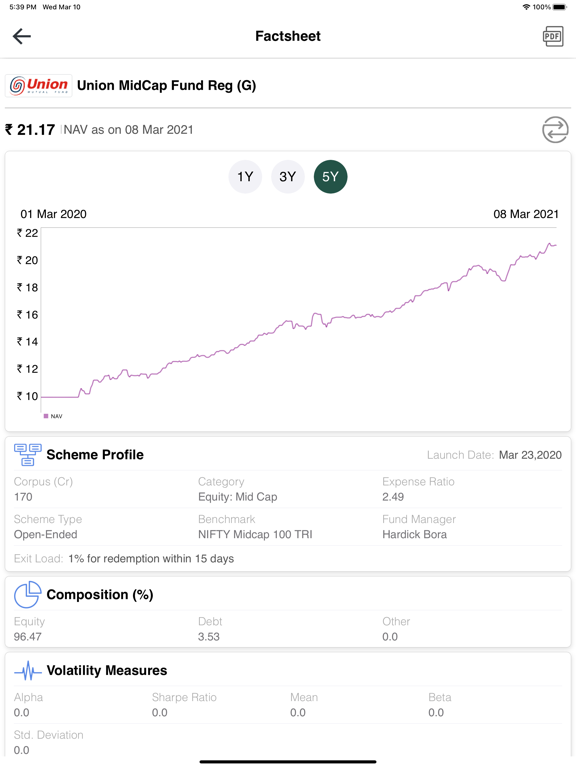The image size is (576, 768).
Task: Select the 5Y chart period
Action: 330,177
